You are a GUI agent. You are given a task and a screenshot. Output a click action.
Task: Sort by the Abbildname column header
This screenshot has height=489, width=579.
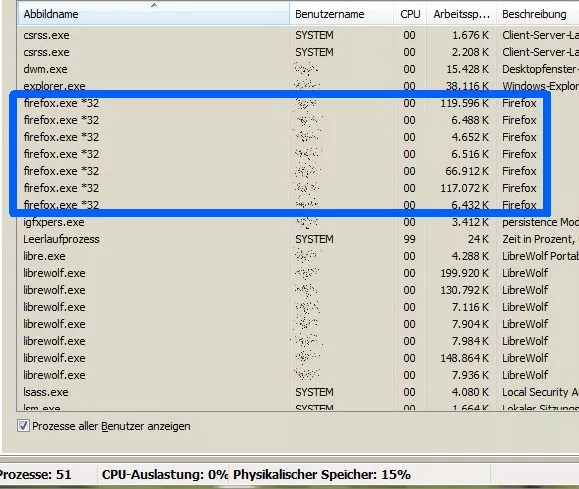[x=153, y=14]
